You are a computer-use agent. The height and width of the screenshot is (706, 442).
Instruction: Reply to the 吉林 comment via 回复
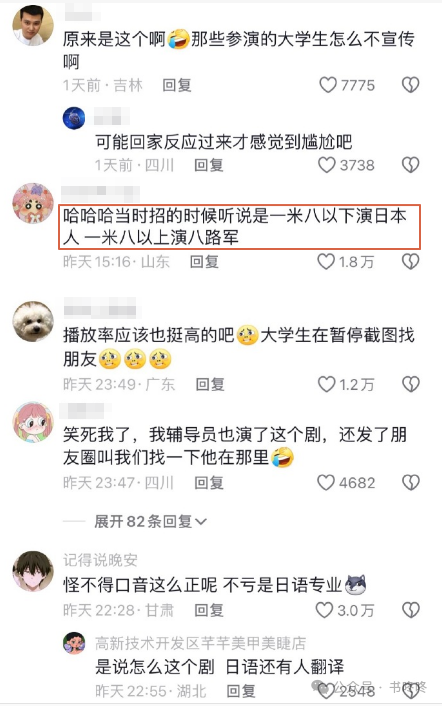pyautogui.click(x=177, y=85)
